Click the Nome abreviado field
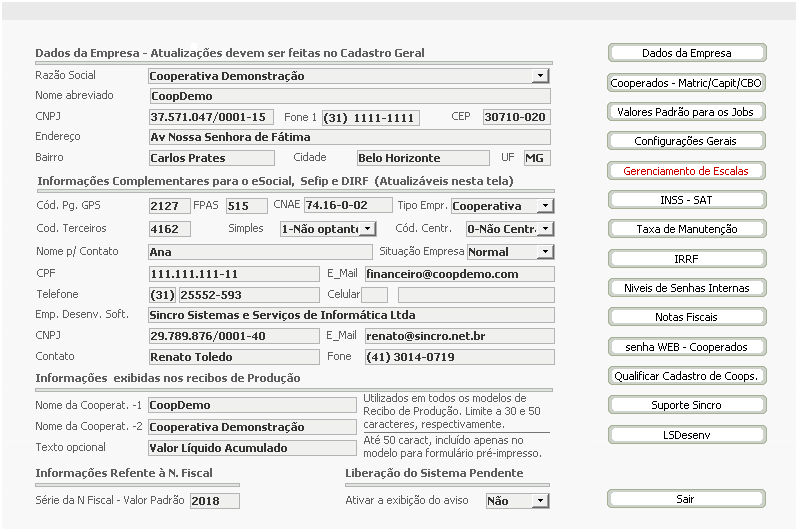 coord(350,96)
